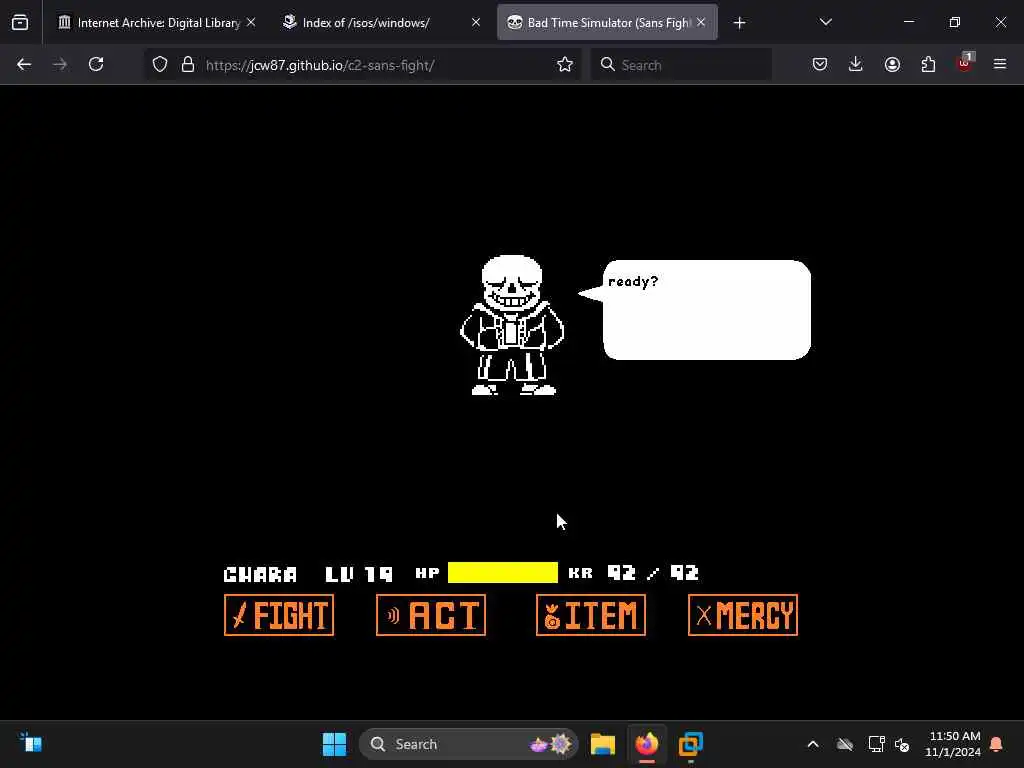Image resolution: width=1024 pixels, height=768 pixels.
Task: Open the Firefox account menu
Action: [892, 65]
